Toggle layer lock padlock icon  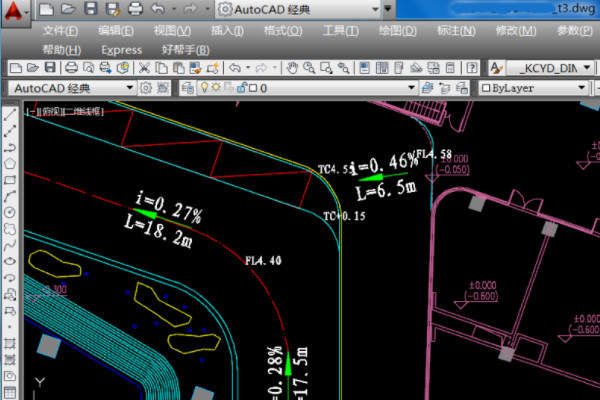click(x=242, y=88)
